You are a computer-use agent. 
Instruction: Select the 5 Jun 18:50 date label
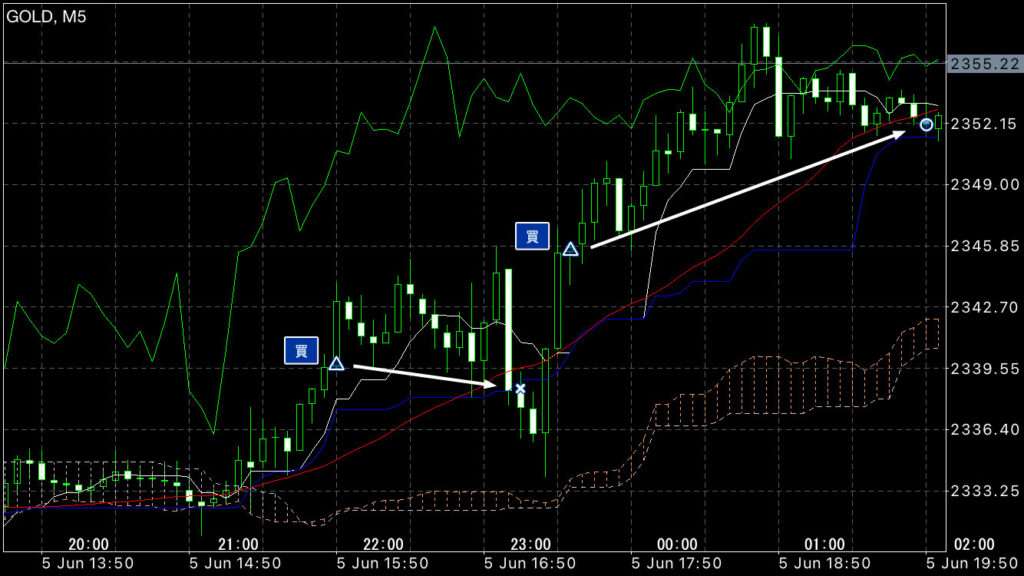pos(824,564)
